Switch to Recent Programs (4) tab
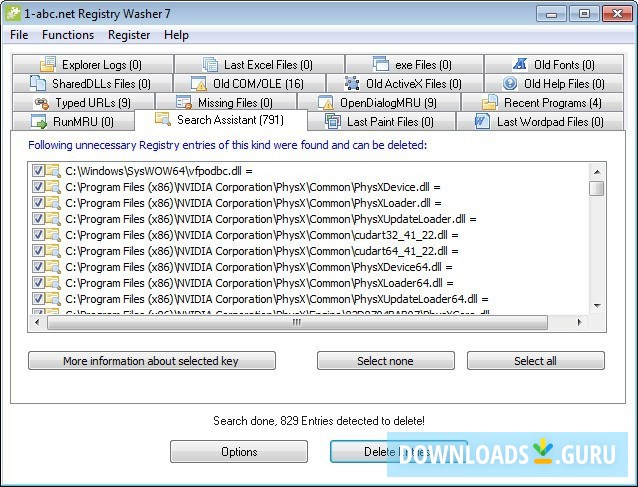The width and height of the screenshot is (638, 487). pos(542,103)
